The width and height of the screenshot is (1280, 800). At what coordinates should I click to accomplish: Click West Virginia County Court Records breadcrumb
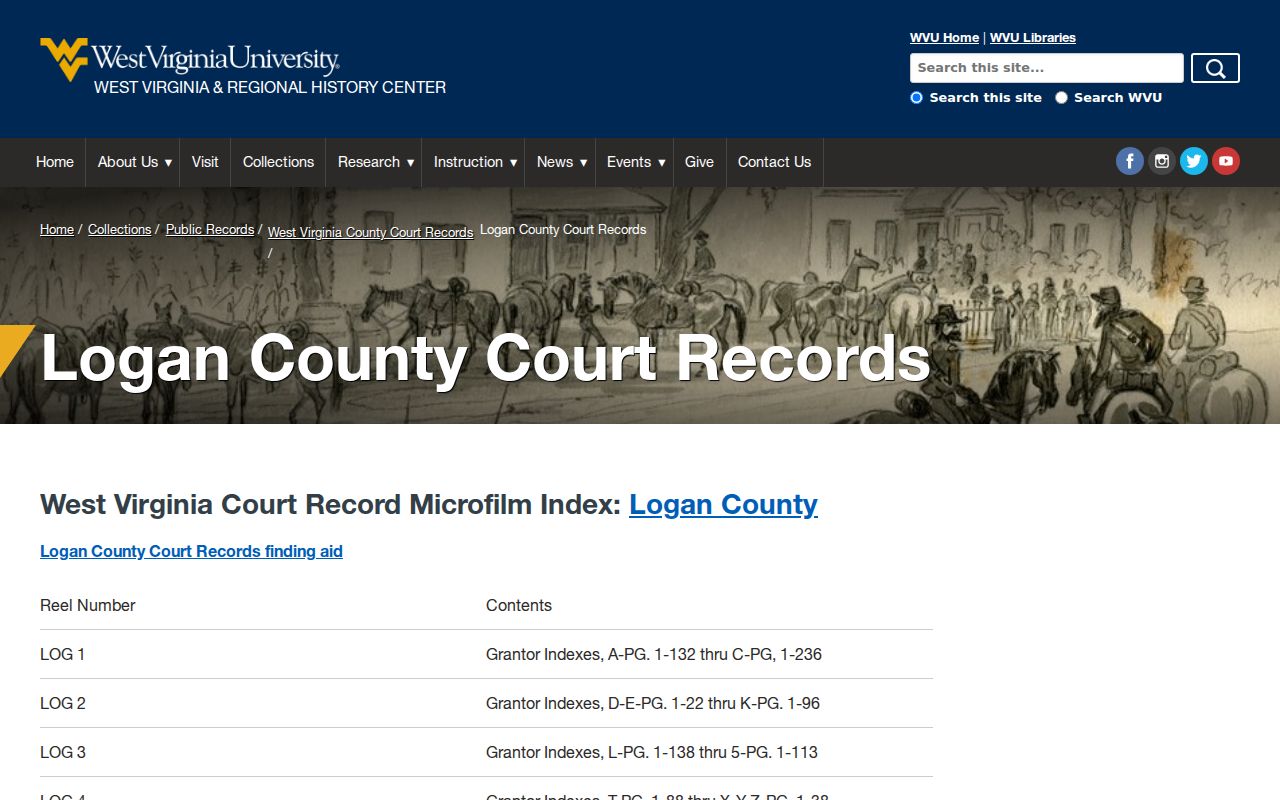(370, 232)
